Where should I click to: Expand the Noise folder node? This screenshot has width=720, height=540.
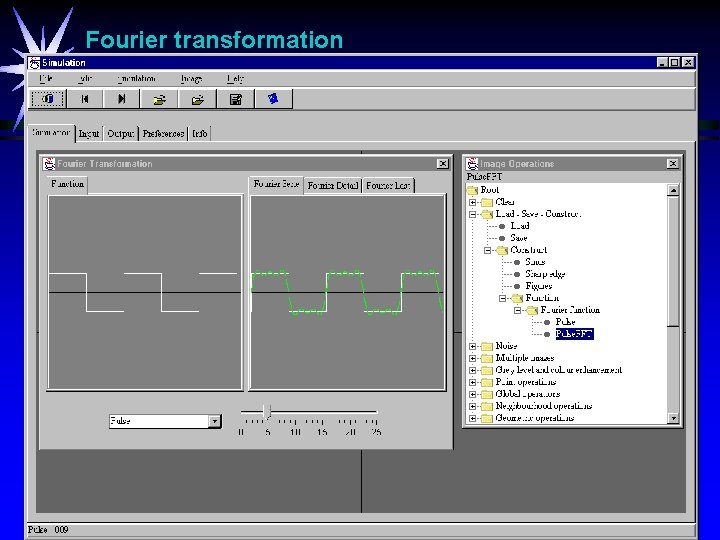coord(472,346)
